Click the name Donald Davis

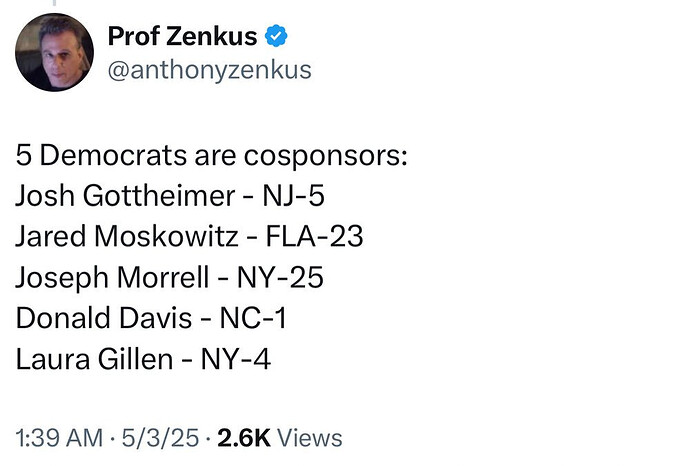104,318
